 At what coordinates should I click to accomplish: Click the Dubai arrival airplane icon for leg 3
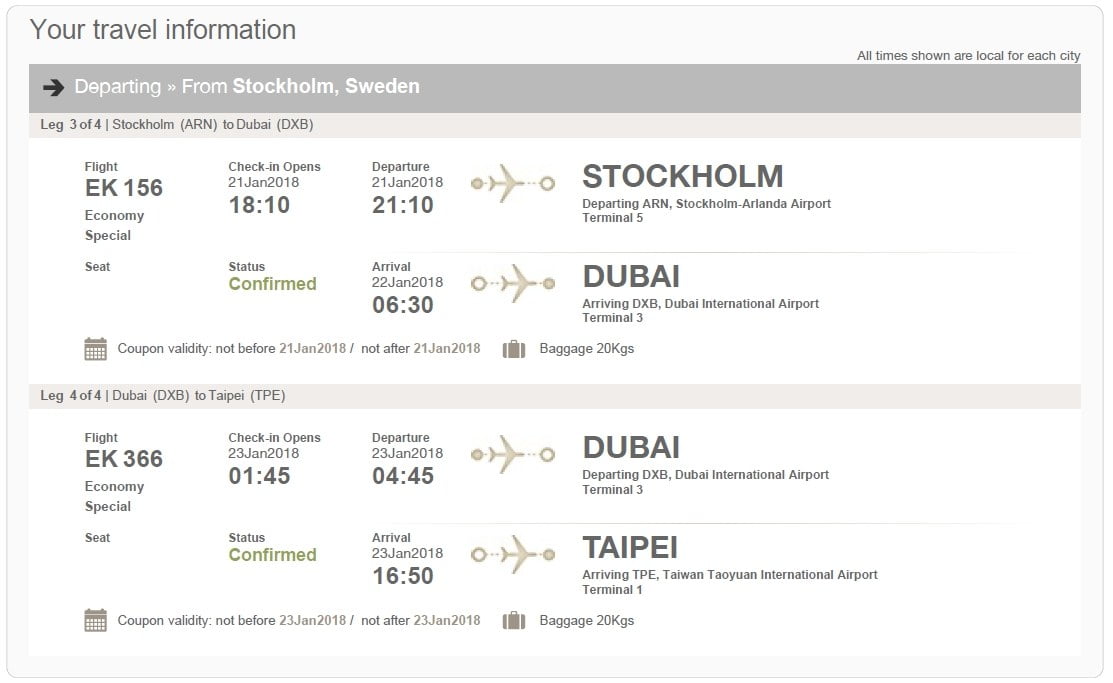512,284
